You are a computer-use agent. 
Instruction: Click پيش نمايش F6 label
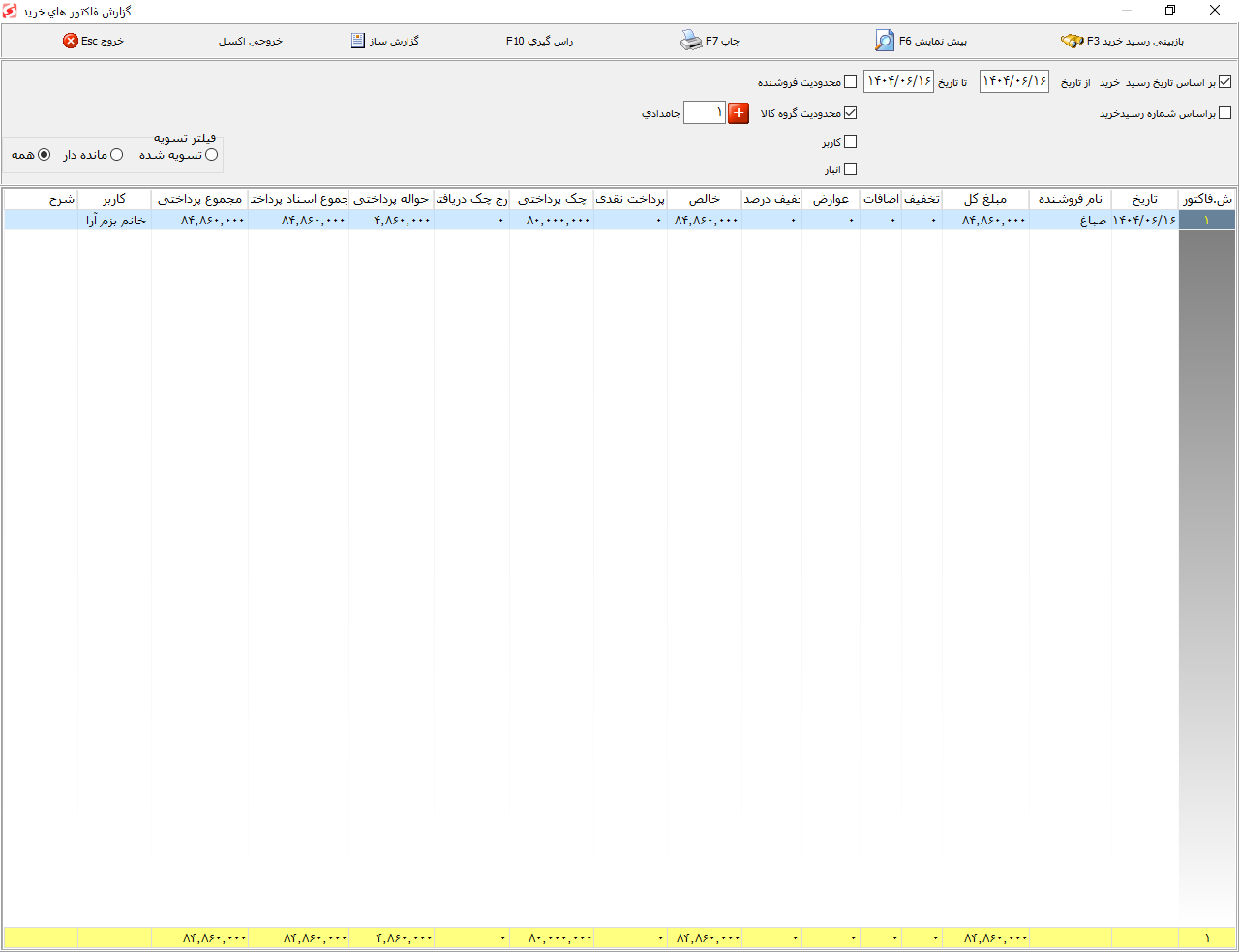click(933, 41)
